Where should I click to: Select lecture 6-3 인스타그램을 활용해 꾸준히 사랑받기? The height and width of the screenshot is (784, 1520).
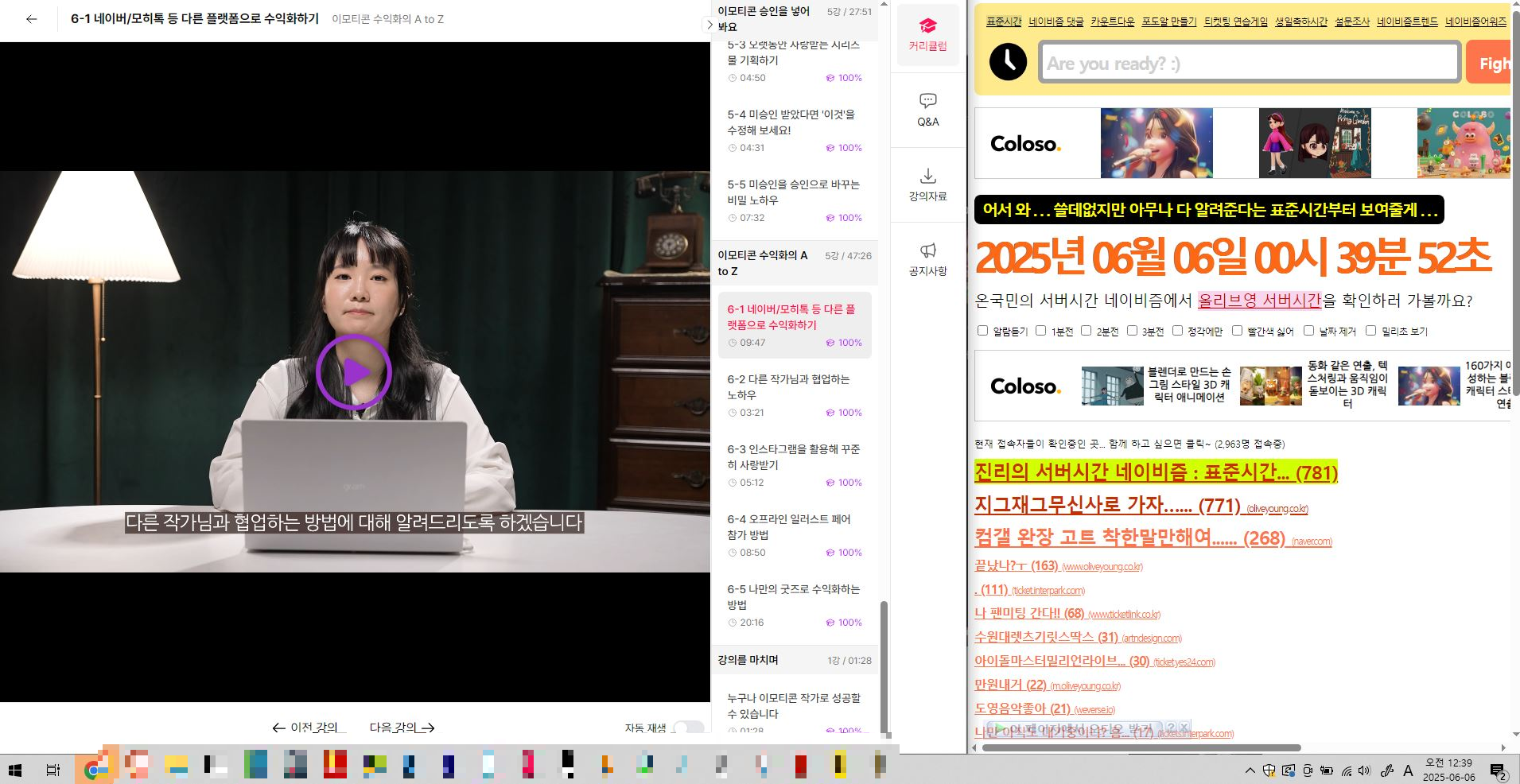point(794,465)
